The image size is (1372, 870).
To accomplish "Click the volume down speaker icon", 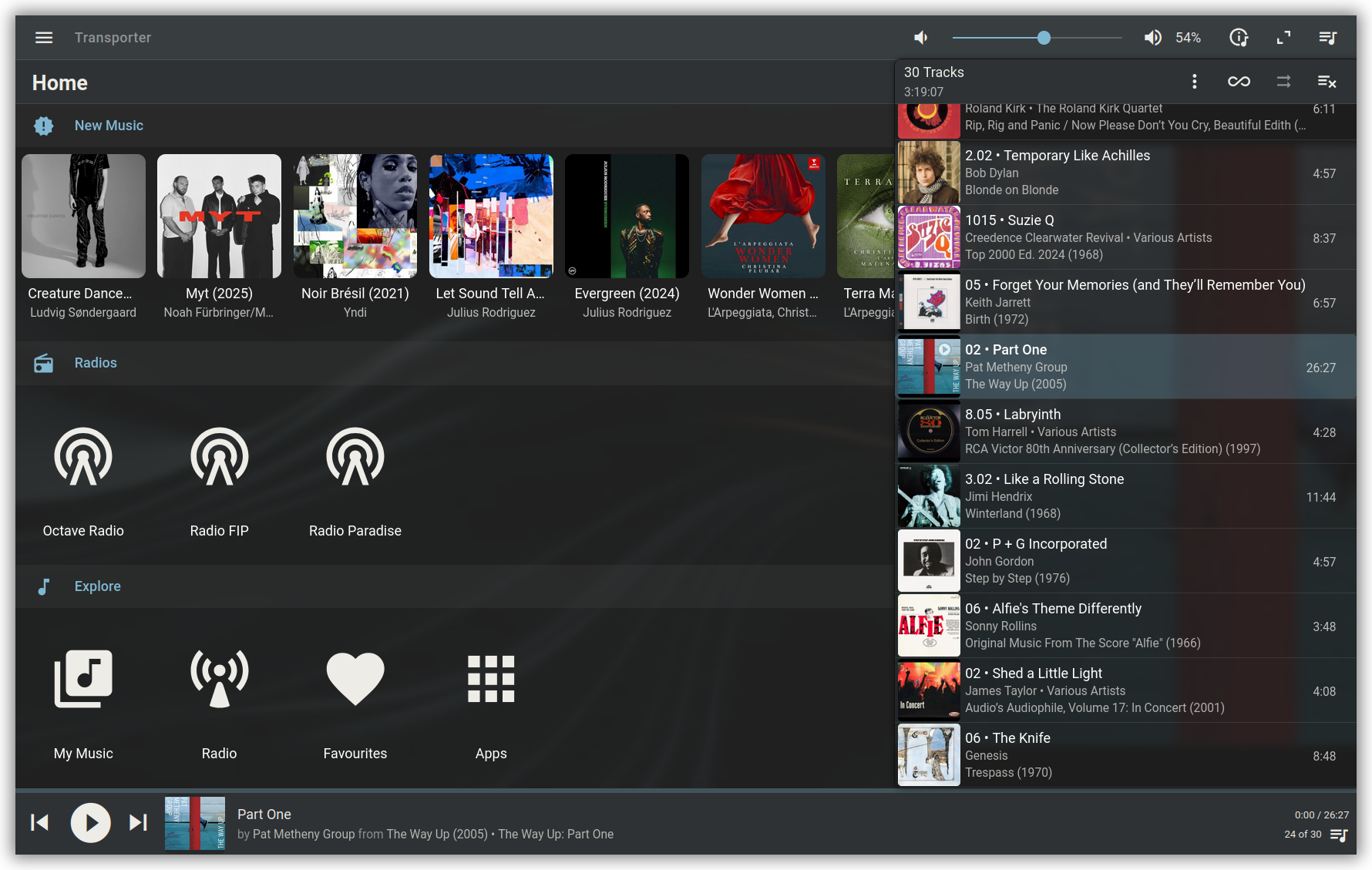I will [921, 38].
